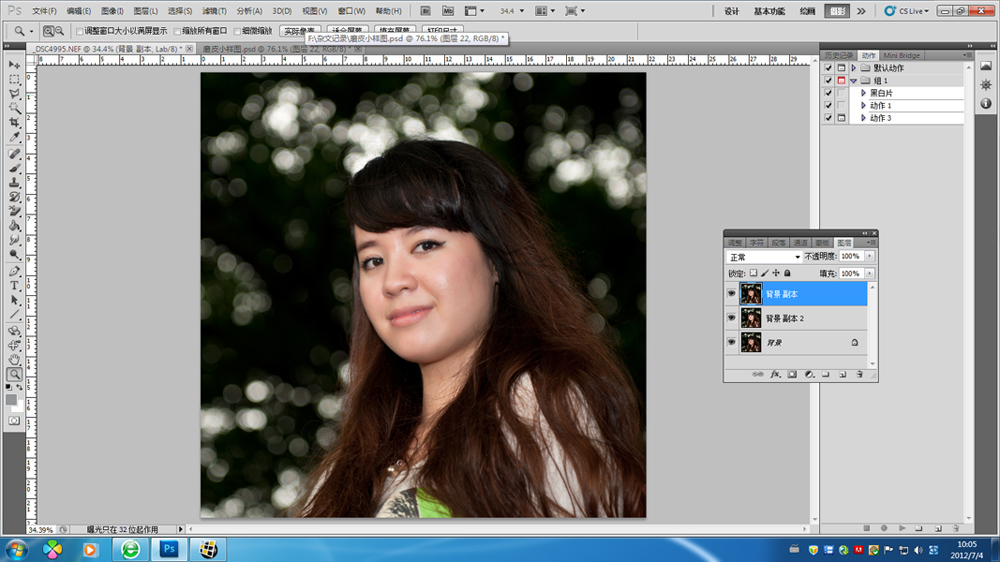
Task: Hide the 背景 副本 2 layer
Action: pos(732,318)
